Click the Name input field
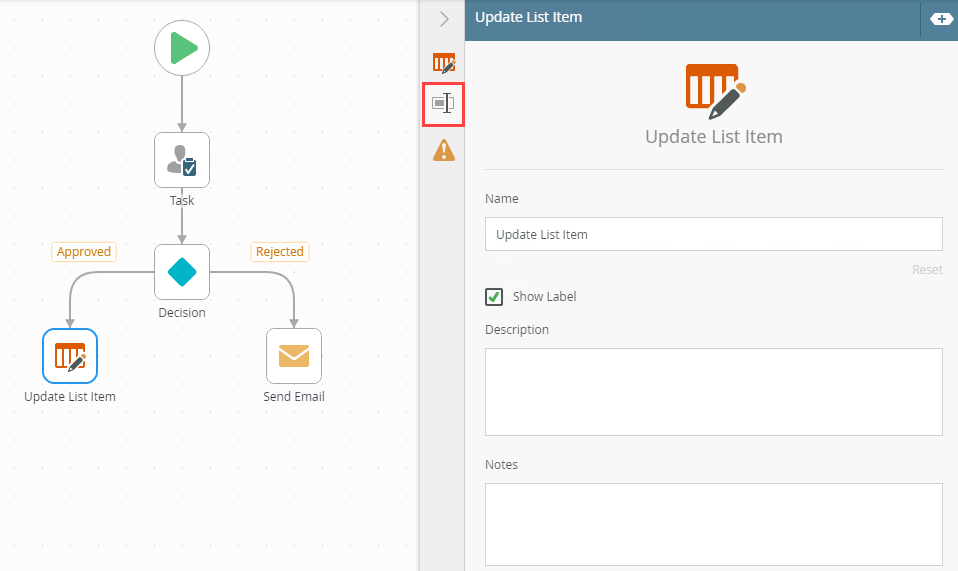Viewport: 958px width, 571px height. click(713, 234)
